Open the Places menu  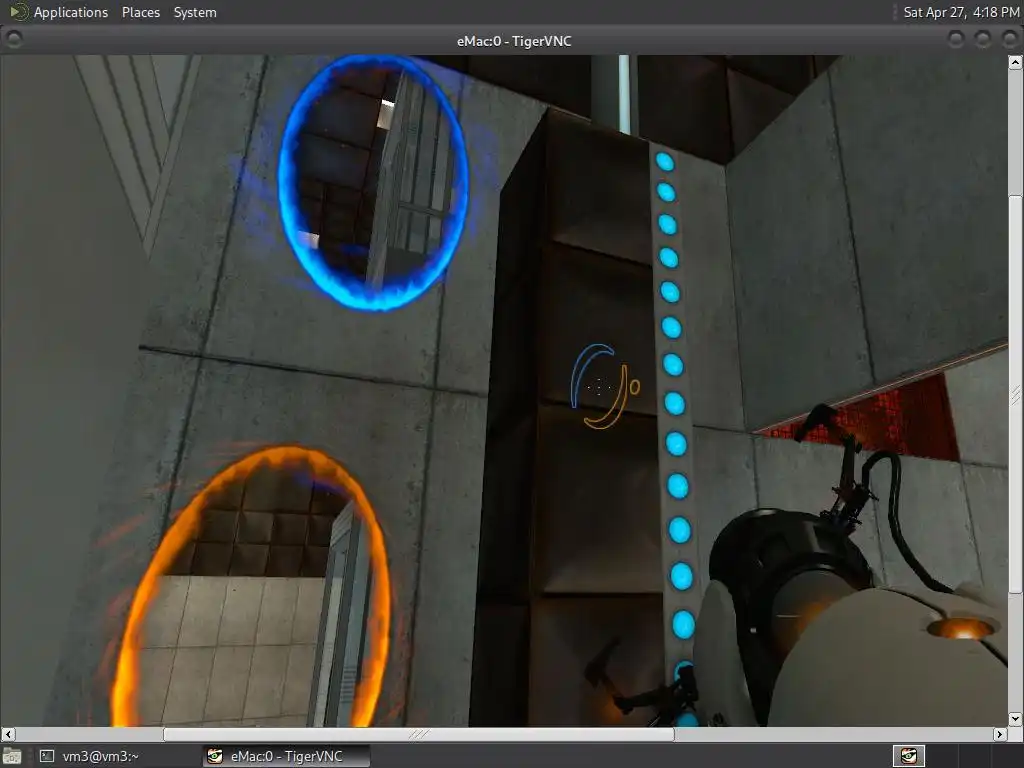pos(140,12)
